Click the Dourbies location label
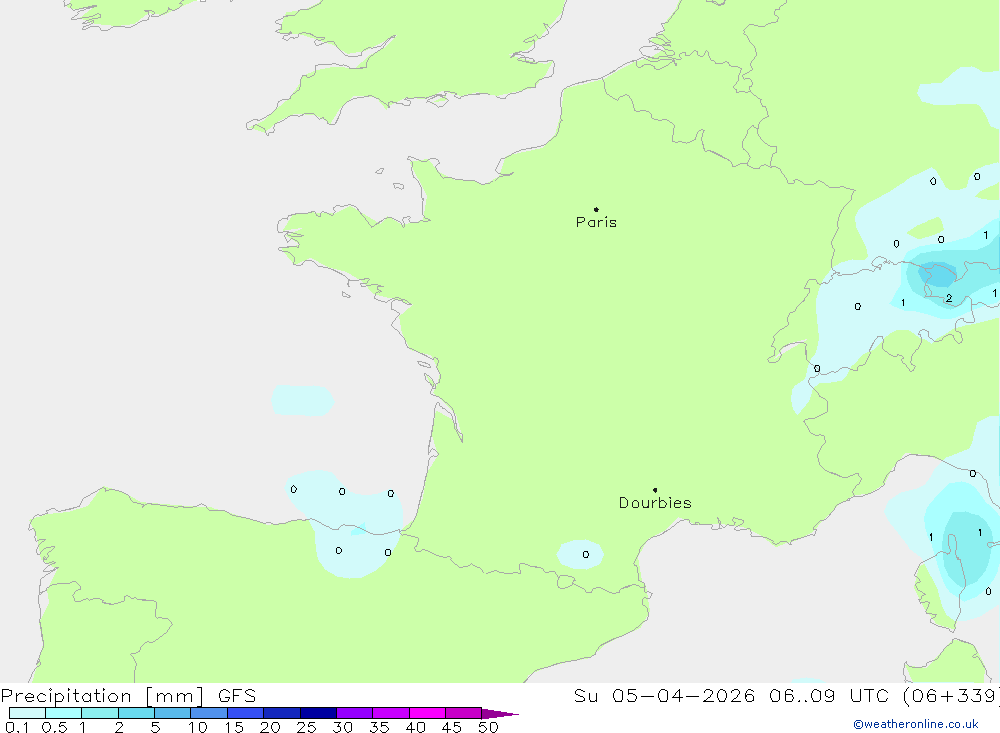1000x733 pixels. [655, 503]
